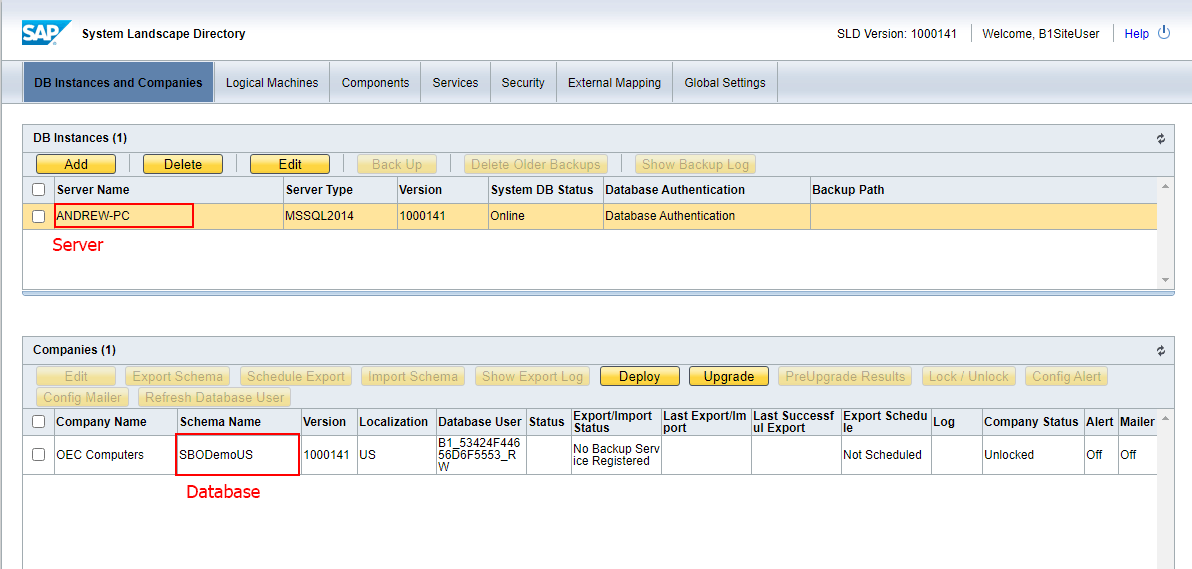Open the Help link
This screenshot has height=569, width=1192.
point(1136,34)
